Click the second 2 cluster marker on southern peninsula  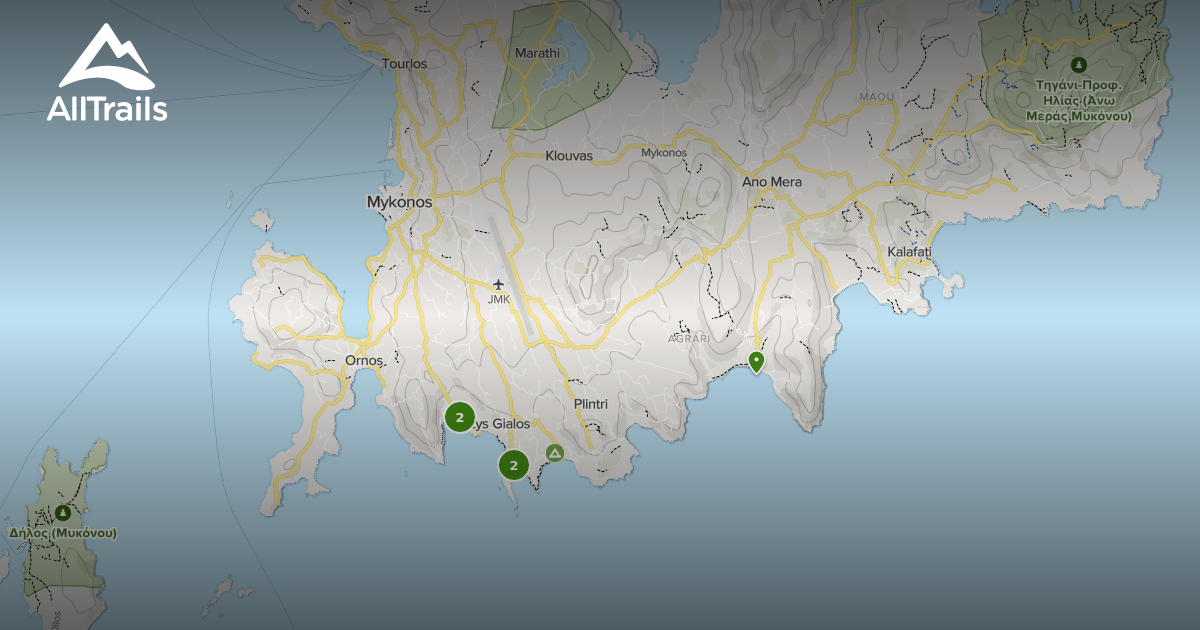coord(513,464)
